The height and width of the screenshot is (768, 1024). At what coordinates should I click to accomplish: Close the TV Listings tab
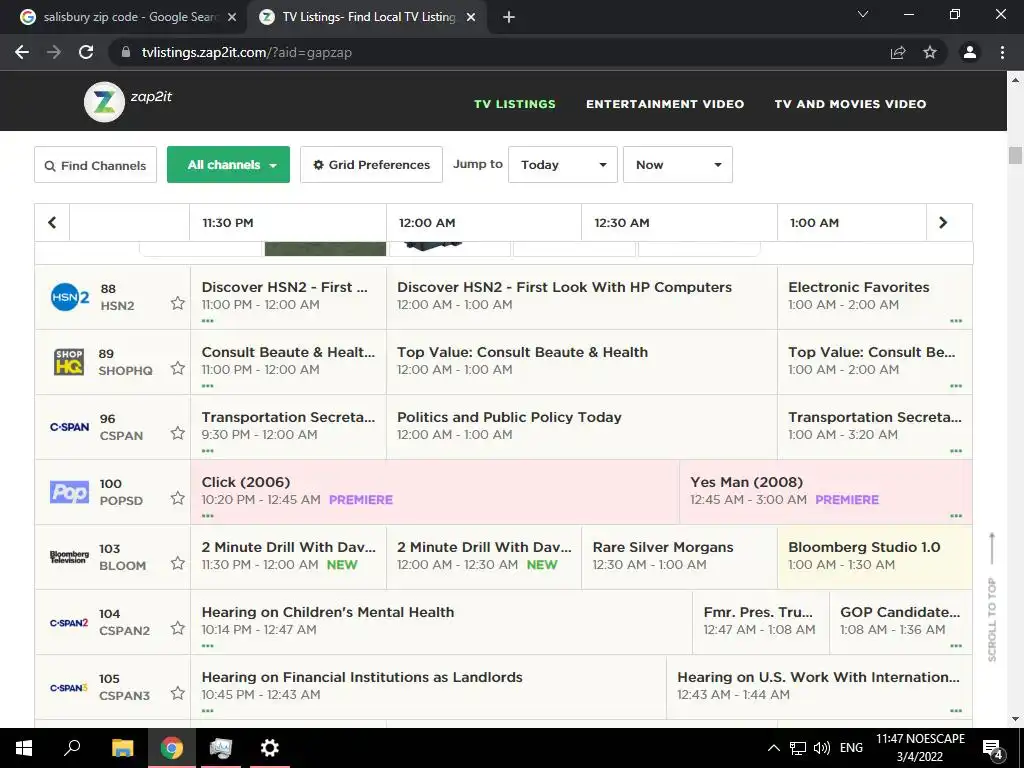click(471, 18)
